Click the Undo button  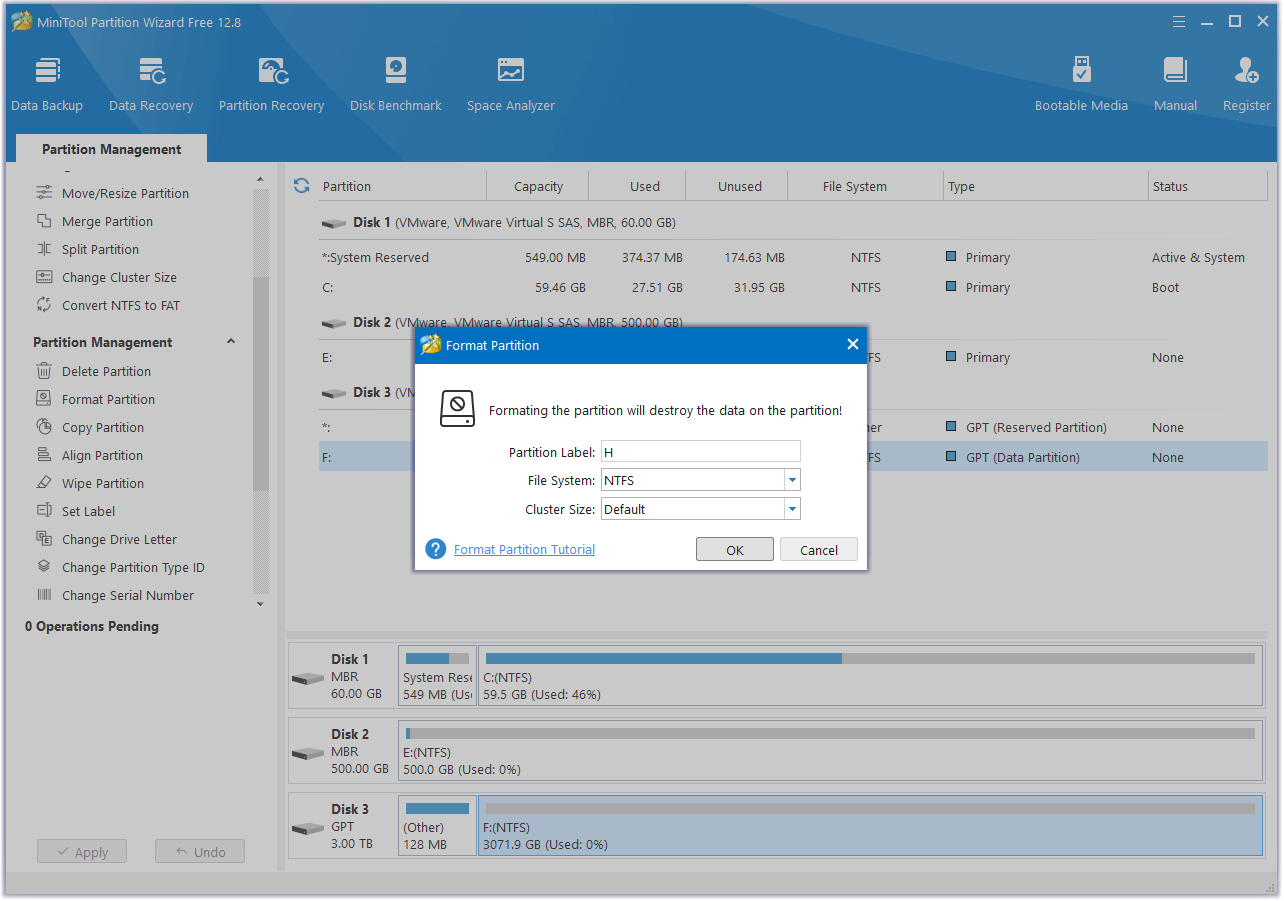[200, 852]
